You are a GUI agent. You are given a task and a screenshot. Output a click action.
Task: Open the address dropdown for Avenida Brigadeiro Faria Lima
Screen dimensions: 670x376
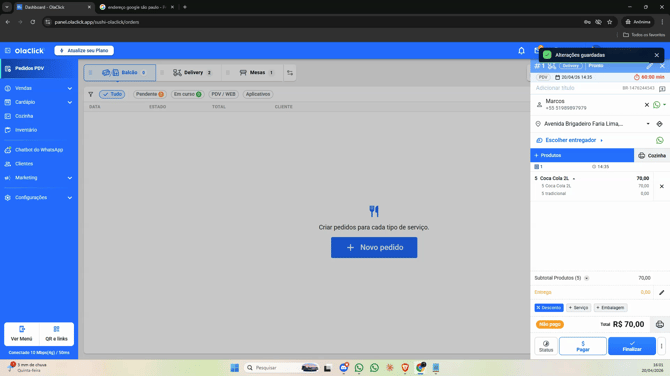pos(648,124)
